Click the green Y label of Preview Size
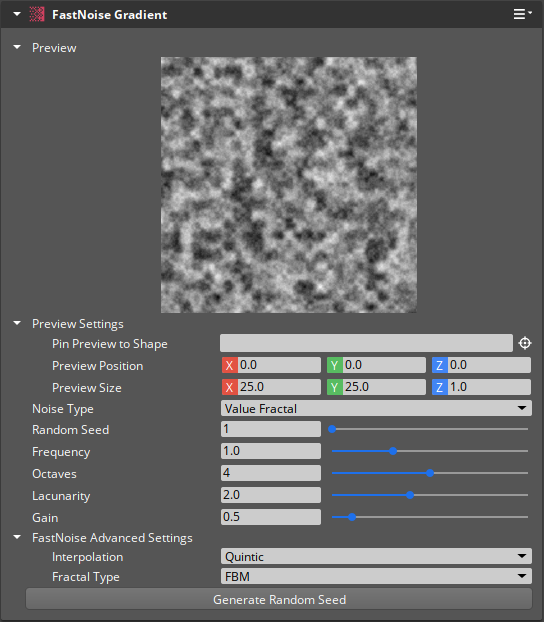Viewport: 544px width, 622px height. click(x=335, y=387)
